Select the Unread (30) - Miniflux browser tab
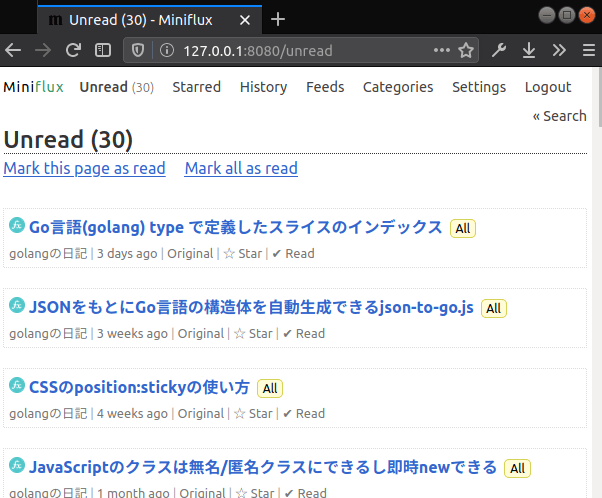This screenshot has height=498, width=602. 150,20
